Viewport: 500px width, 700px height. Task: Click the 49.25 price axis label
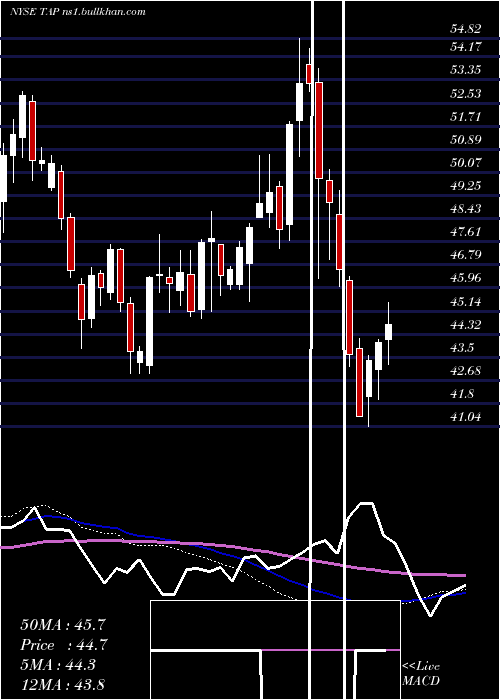point(466,185)
